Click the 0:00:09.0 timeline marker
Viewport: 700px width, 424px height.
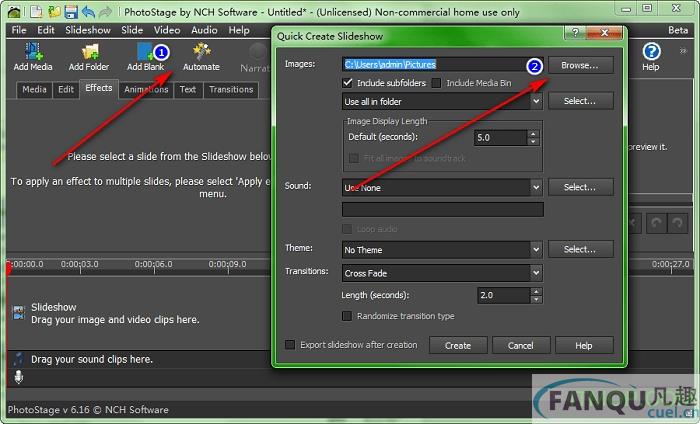(x=227, y=264)
